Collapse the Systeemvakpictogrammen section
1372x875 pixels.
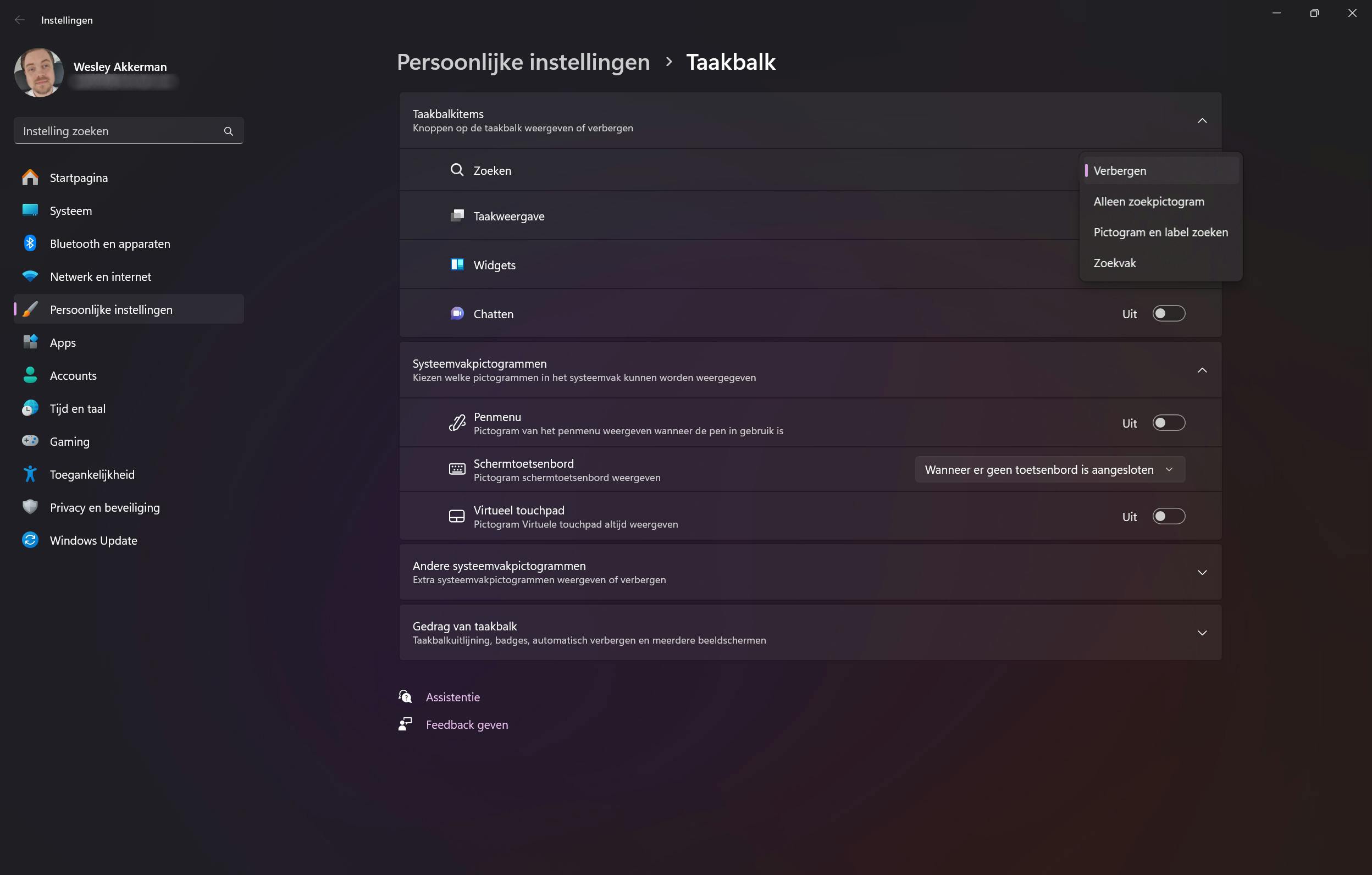[x=1202, y=370]
